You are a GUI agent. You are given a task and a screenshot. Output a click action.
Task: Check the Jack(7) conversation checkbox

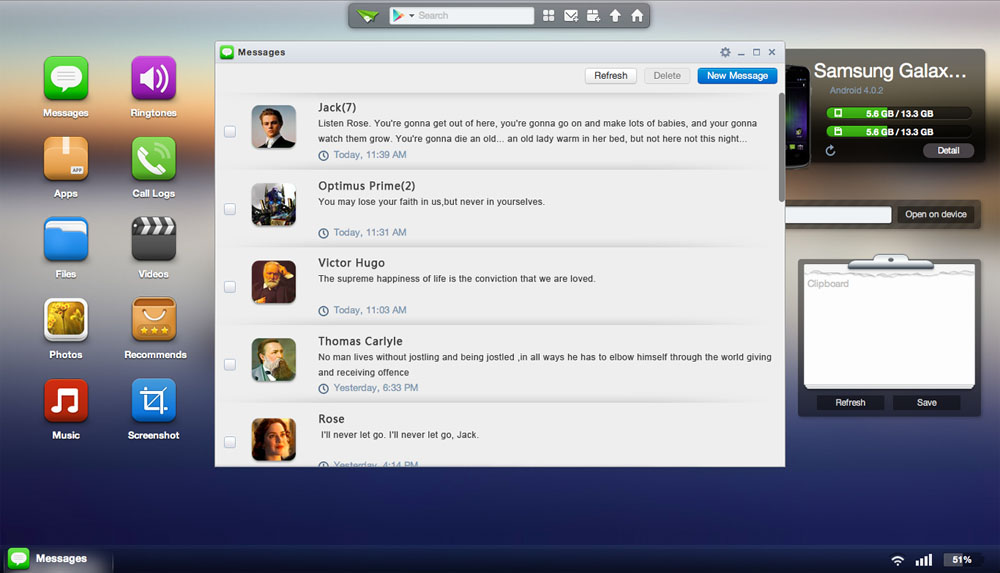[230, 131]
